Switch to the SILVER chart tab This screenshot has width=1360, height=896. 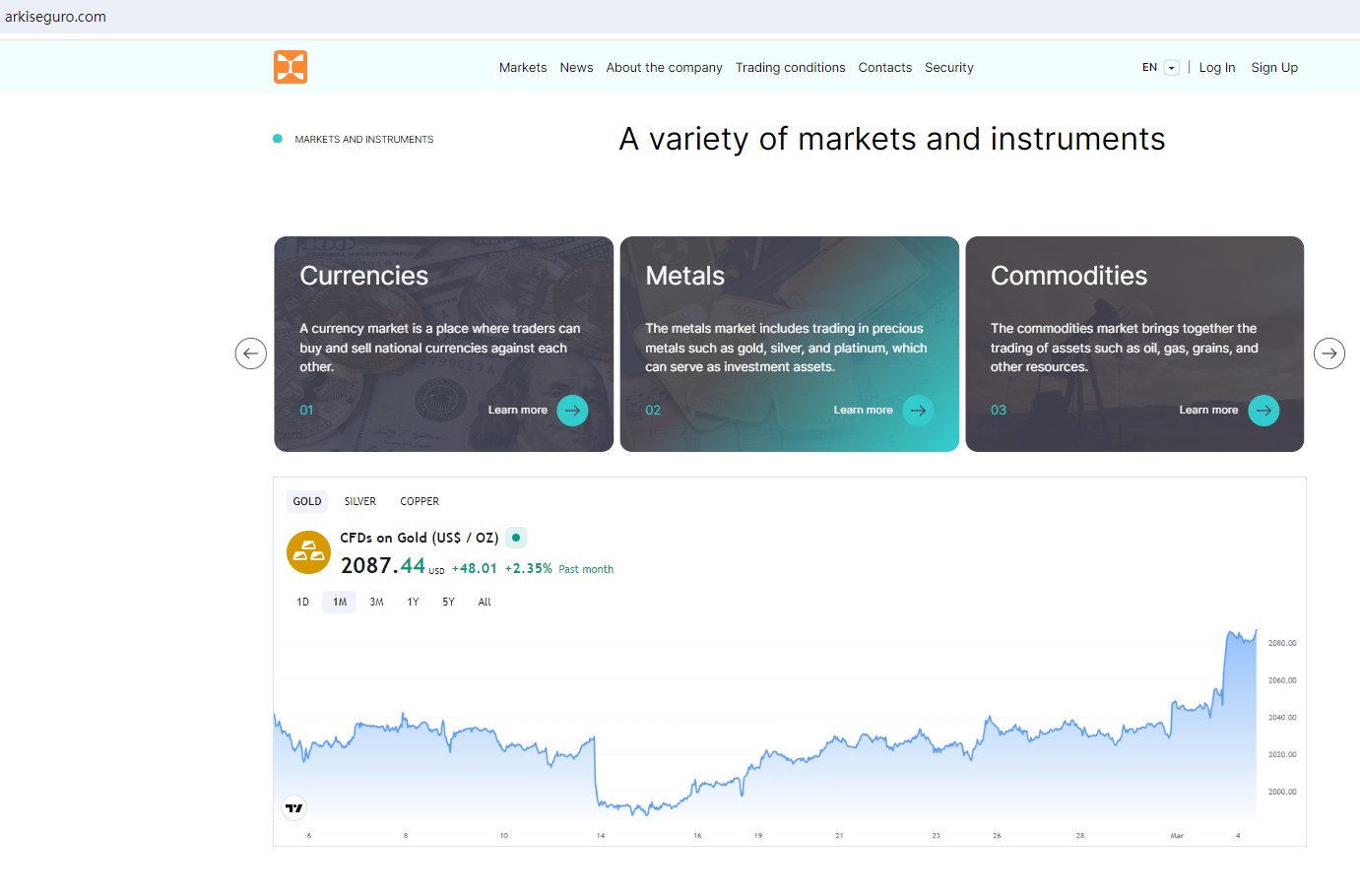[360, 501]
